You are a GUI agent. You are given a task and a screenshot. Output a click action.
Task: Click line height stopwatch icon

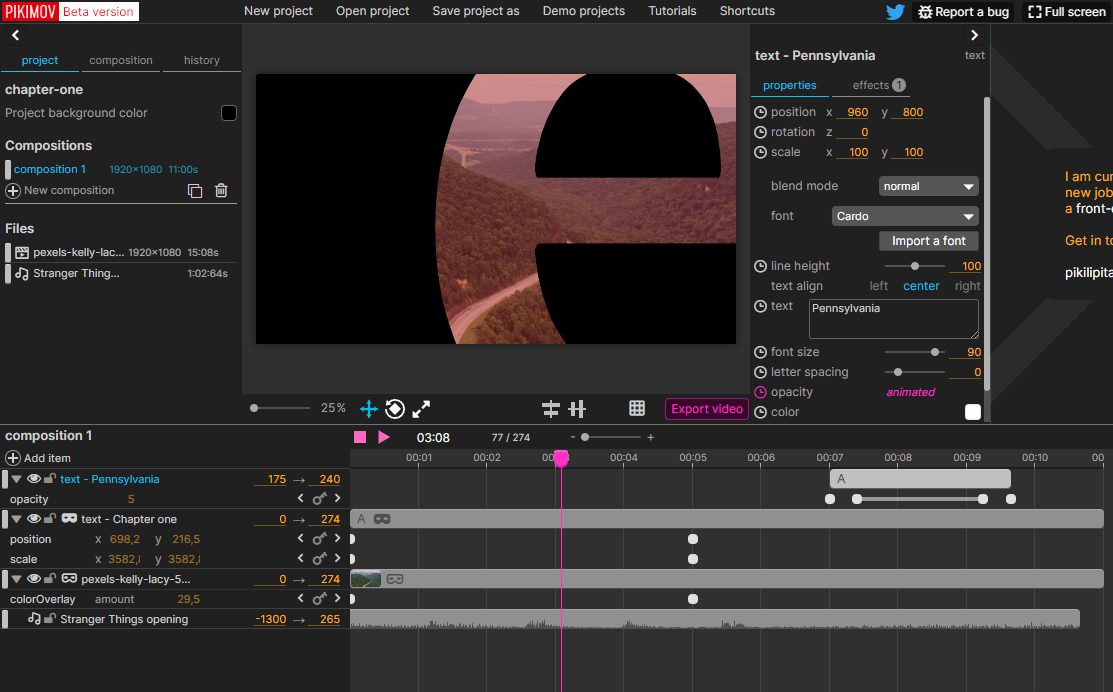tap(760, 266)
